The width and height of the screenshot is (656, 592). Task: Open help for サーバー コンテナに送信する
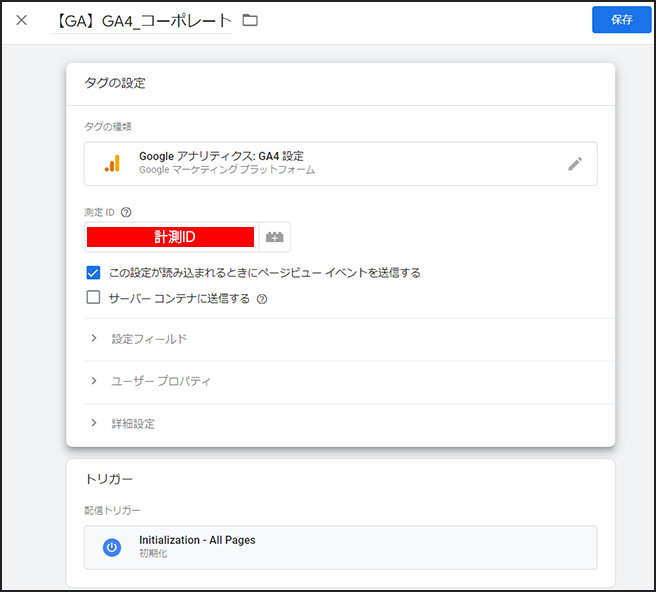coord(262,299)
